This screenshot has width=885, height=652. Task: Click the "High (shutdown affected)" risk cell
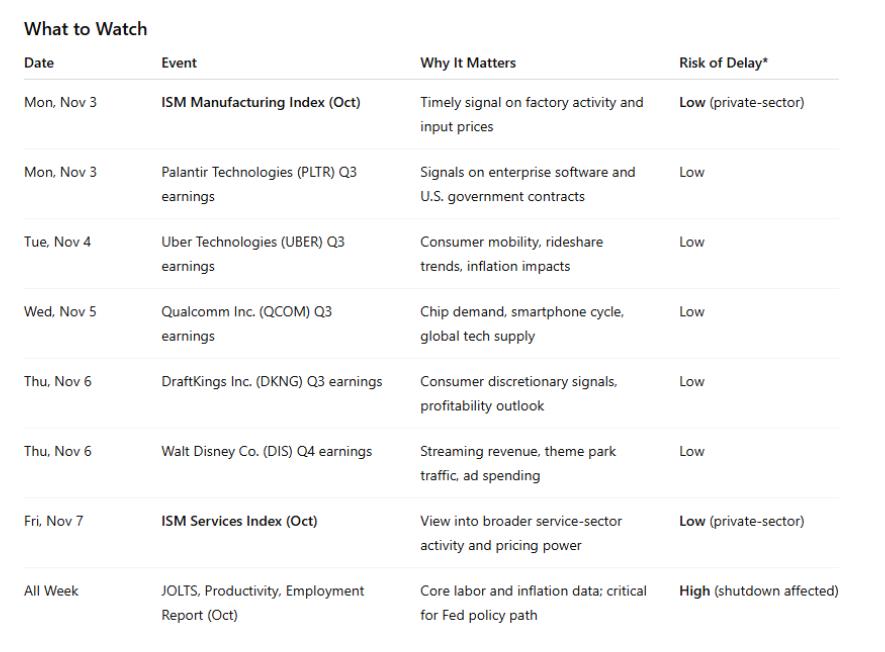tap(758, 591)
